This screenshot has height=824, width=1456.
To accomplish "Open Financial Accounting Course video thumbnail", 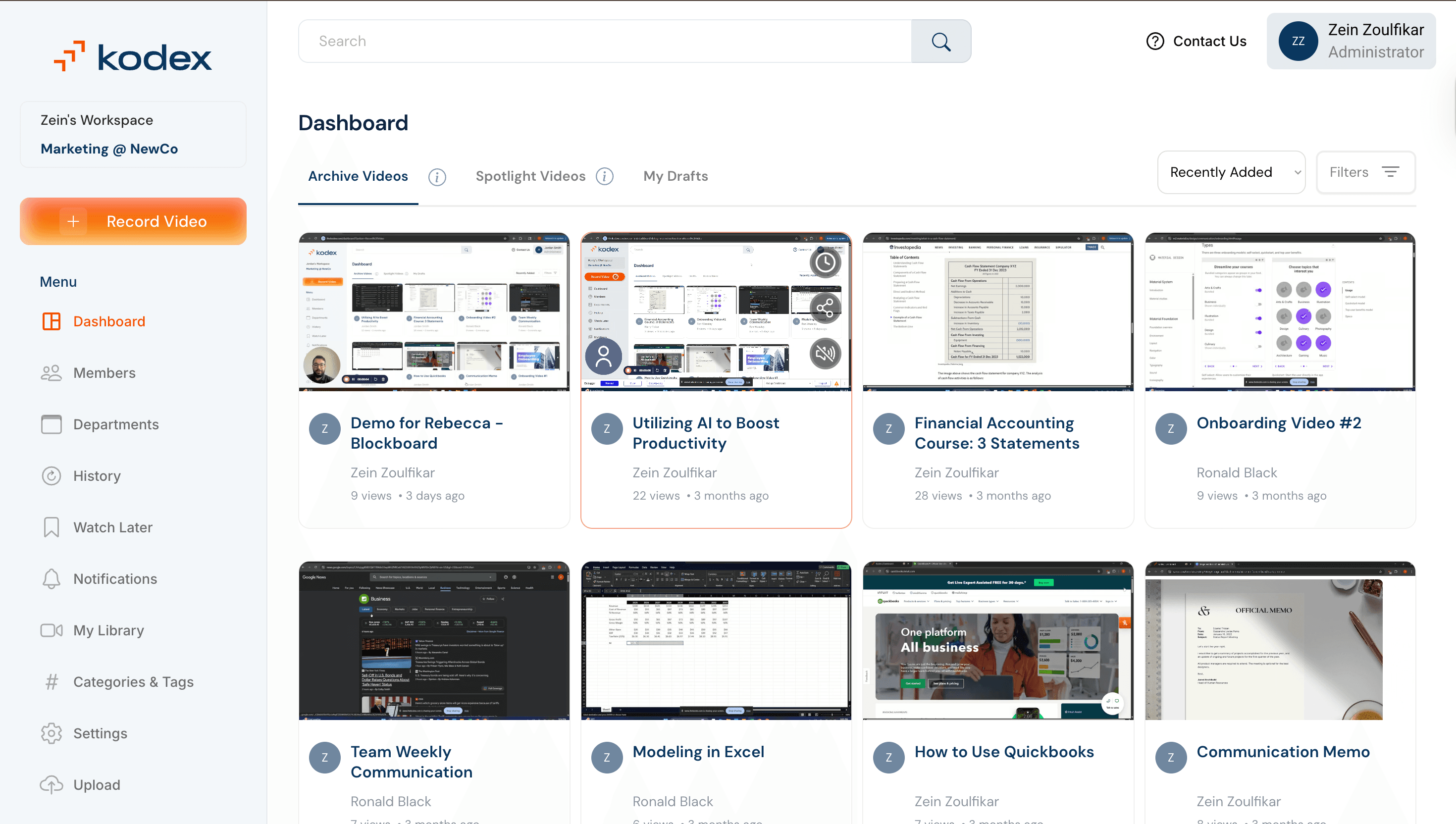I will point(997,312).
